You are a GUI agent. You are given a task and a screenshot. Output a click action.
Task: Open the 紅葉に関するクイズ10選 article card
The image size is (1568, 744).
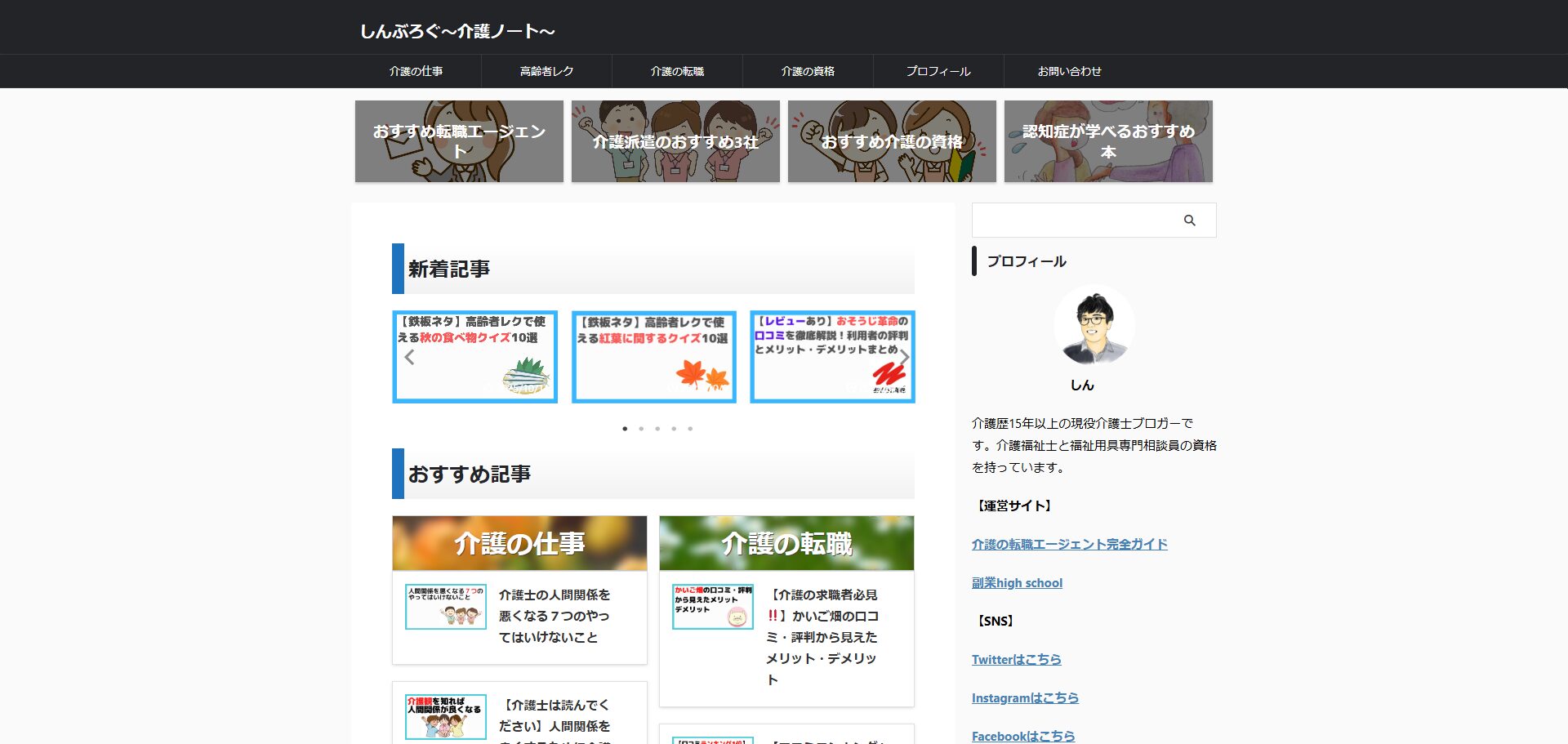point(654,357)
